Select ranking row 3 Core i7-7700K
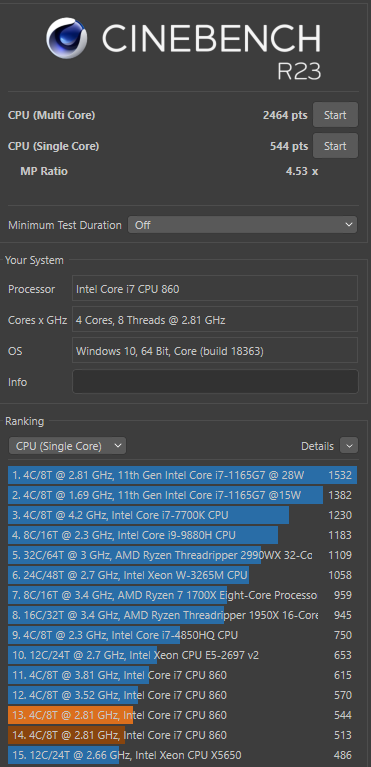The image size is (371, 767). (x=183, y=515)
